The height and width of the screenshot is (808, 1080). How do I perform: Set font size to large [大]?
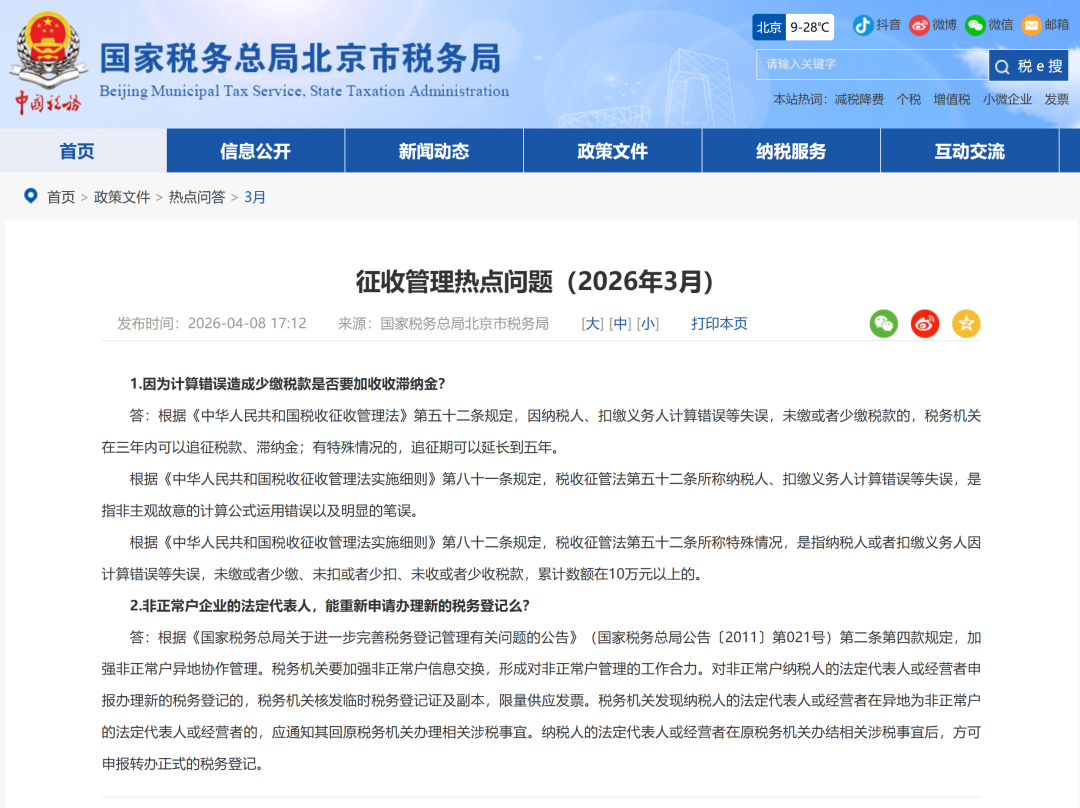tap(592, 323)
